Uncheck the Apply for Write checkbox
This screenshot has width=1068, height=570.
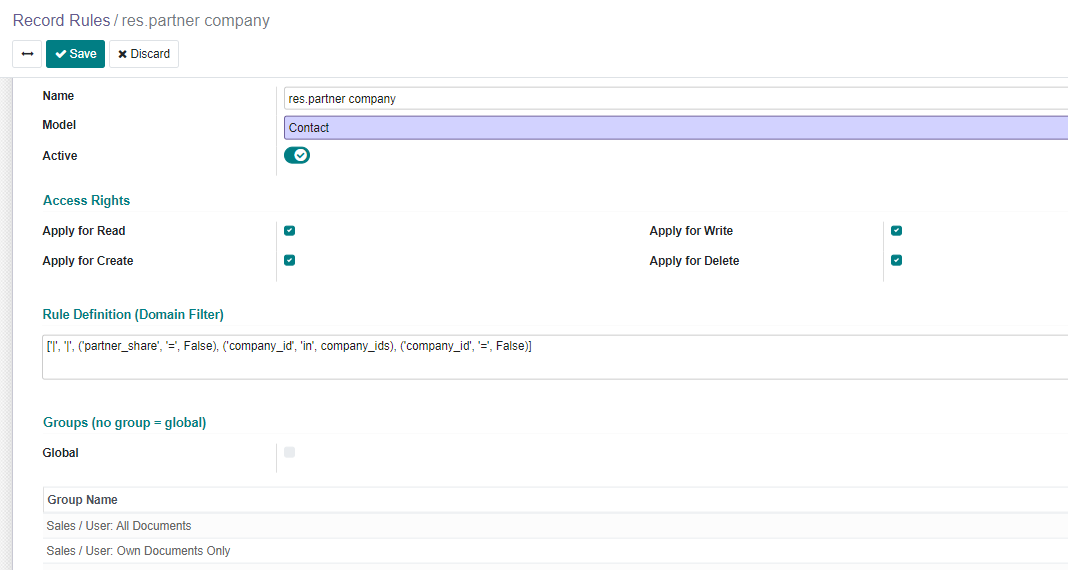[897, 231]
